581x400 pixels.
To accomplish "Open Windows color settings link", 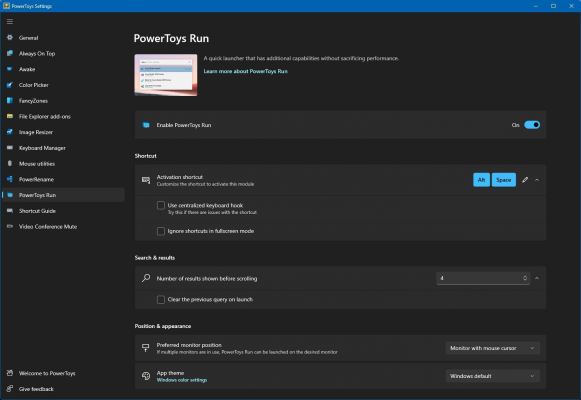I will tap(182, 380).
